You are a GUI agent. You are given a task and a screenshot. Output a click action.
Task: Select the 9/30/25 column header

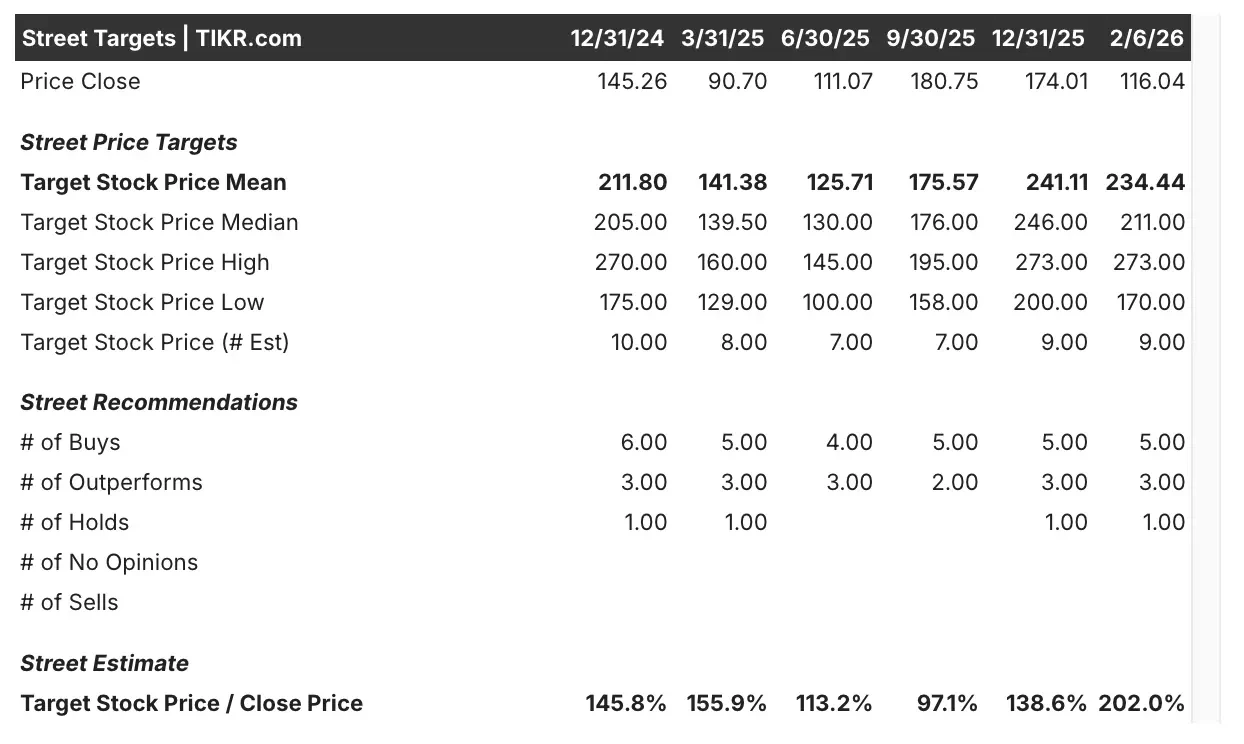coord(931,39)
